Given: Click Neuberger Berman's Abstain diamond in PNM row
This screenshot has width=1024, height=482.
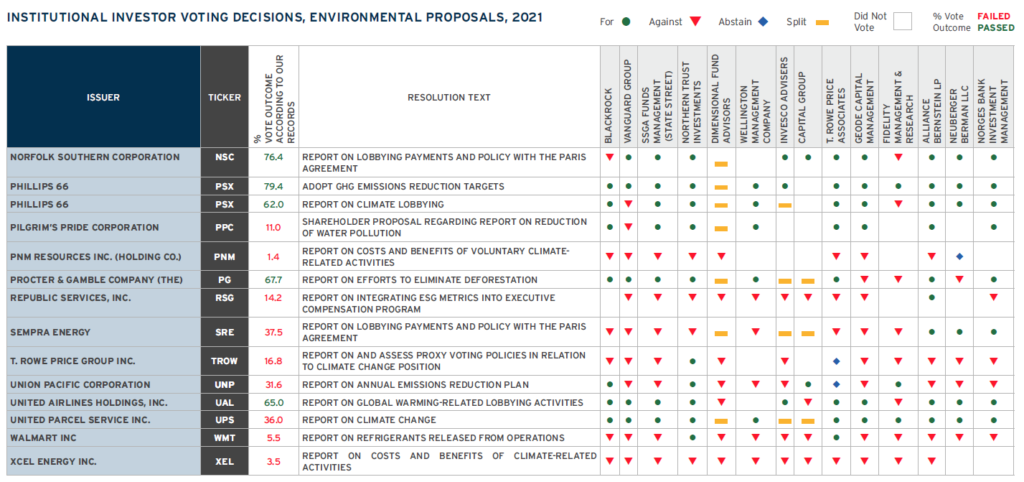Looking at the screenshot, I should point(959,257).
